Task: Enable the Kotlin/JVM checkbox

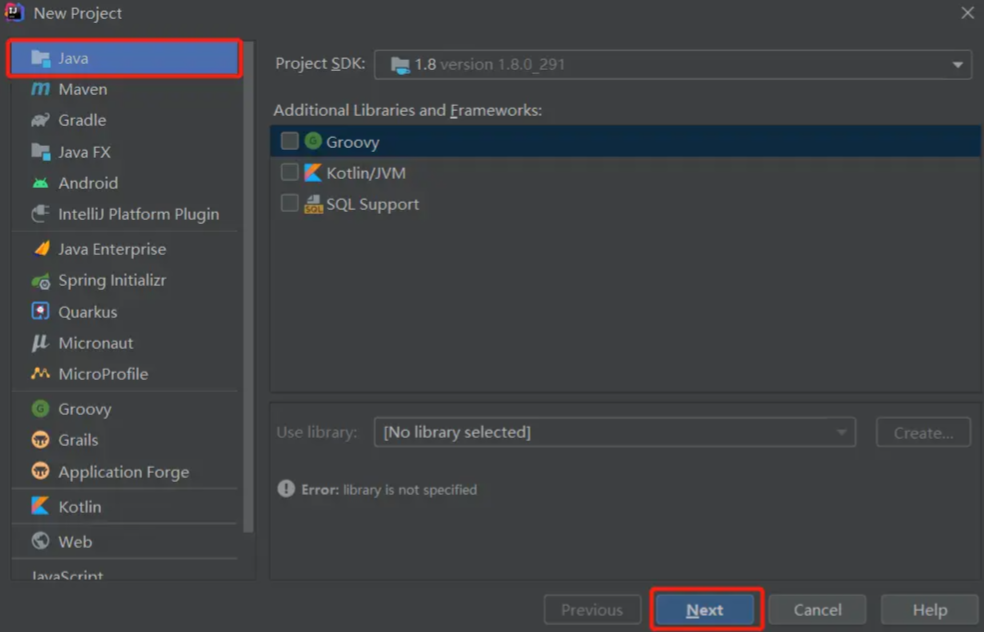Action: (x=289, y=172)
